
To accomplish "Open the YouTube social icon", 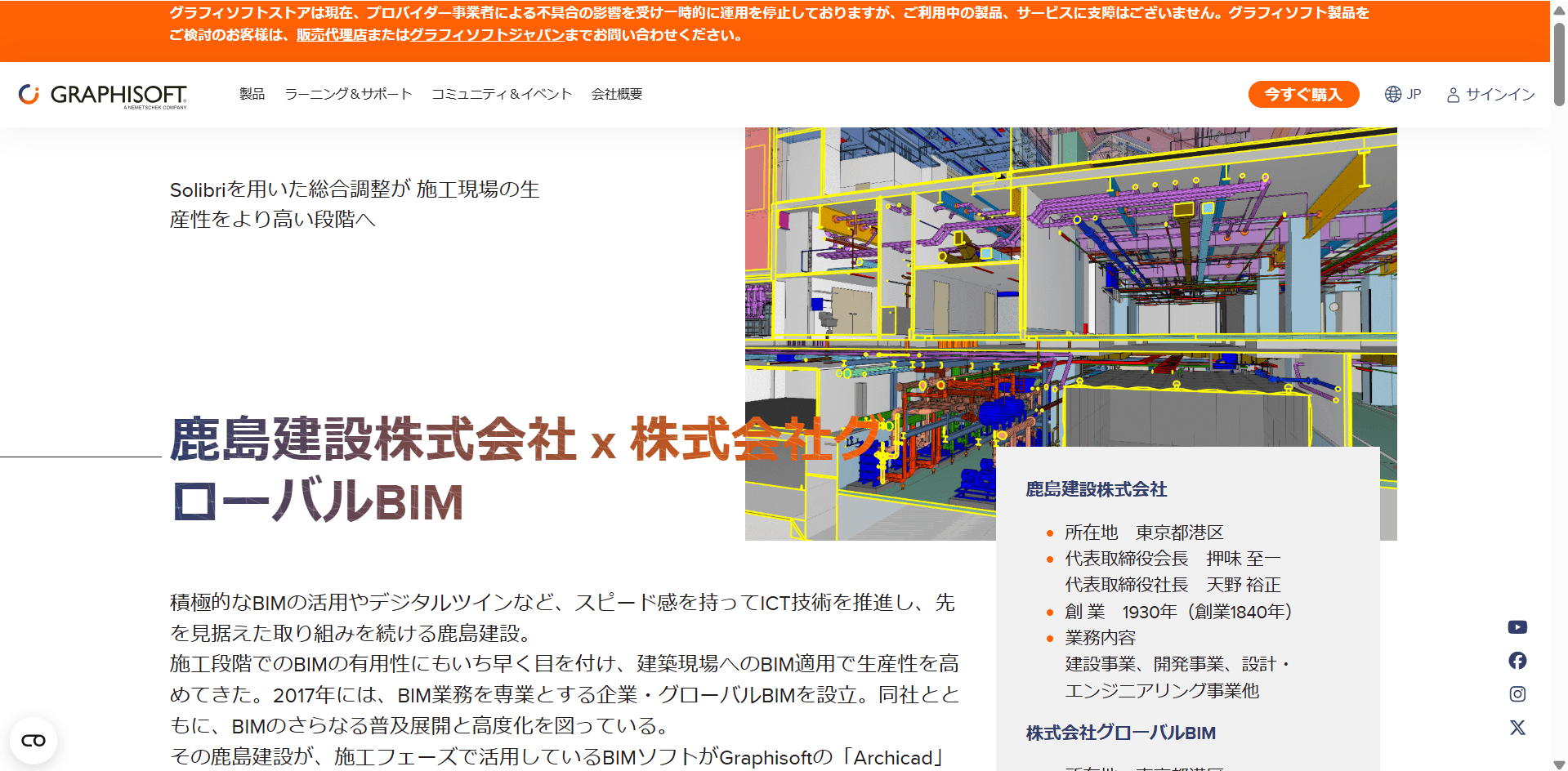I will pyautogui.click(x=1517, y=627).
